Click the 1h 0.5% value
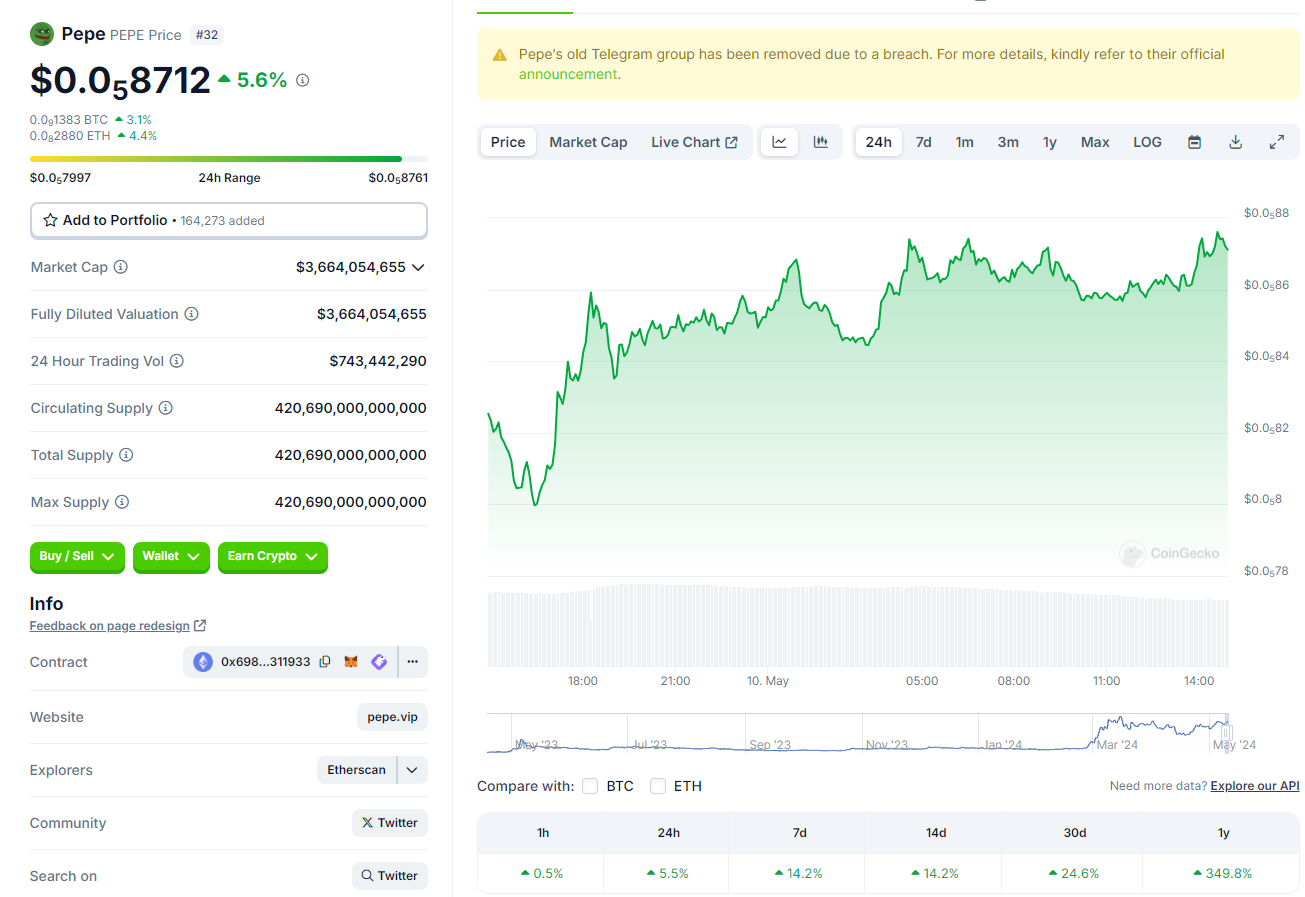 point(542,873)
